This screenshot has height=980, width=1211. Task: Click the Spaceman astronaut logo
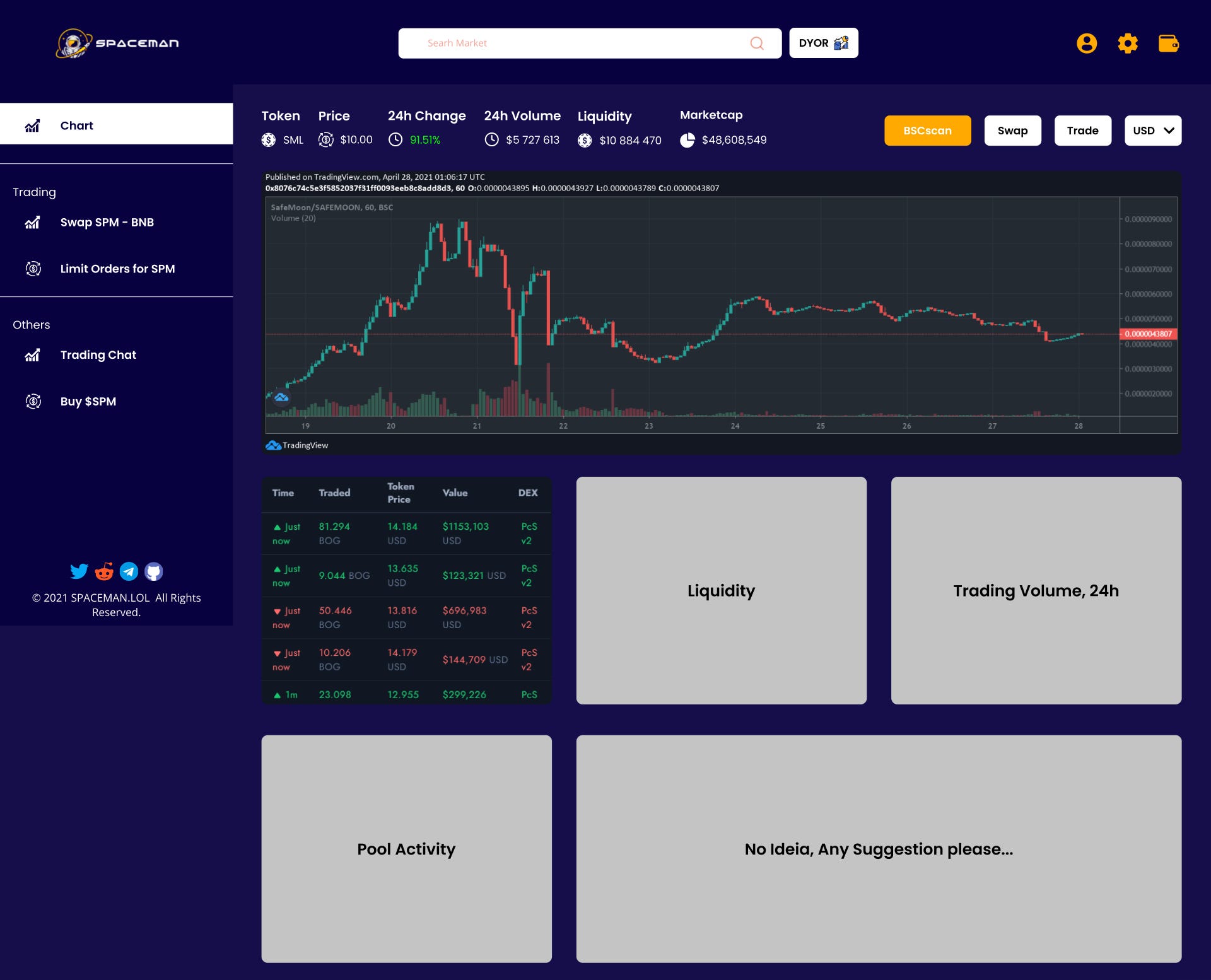74,44
